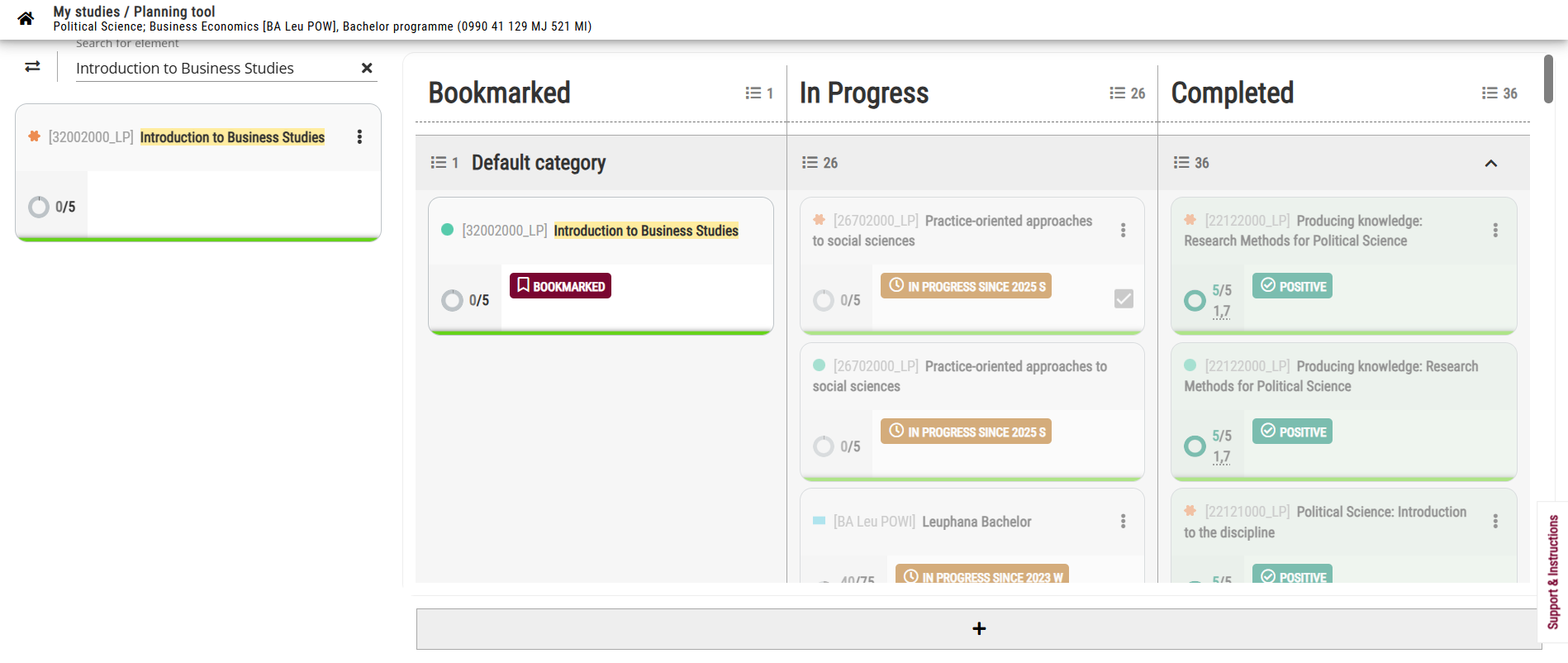This screenshot has width=1568, height=663.
Task: Go to home via house icon
Action: (26, 18)
